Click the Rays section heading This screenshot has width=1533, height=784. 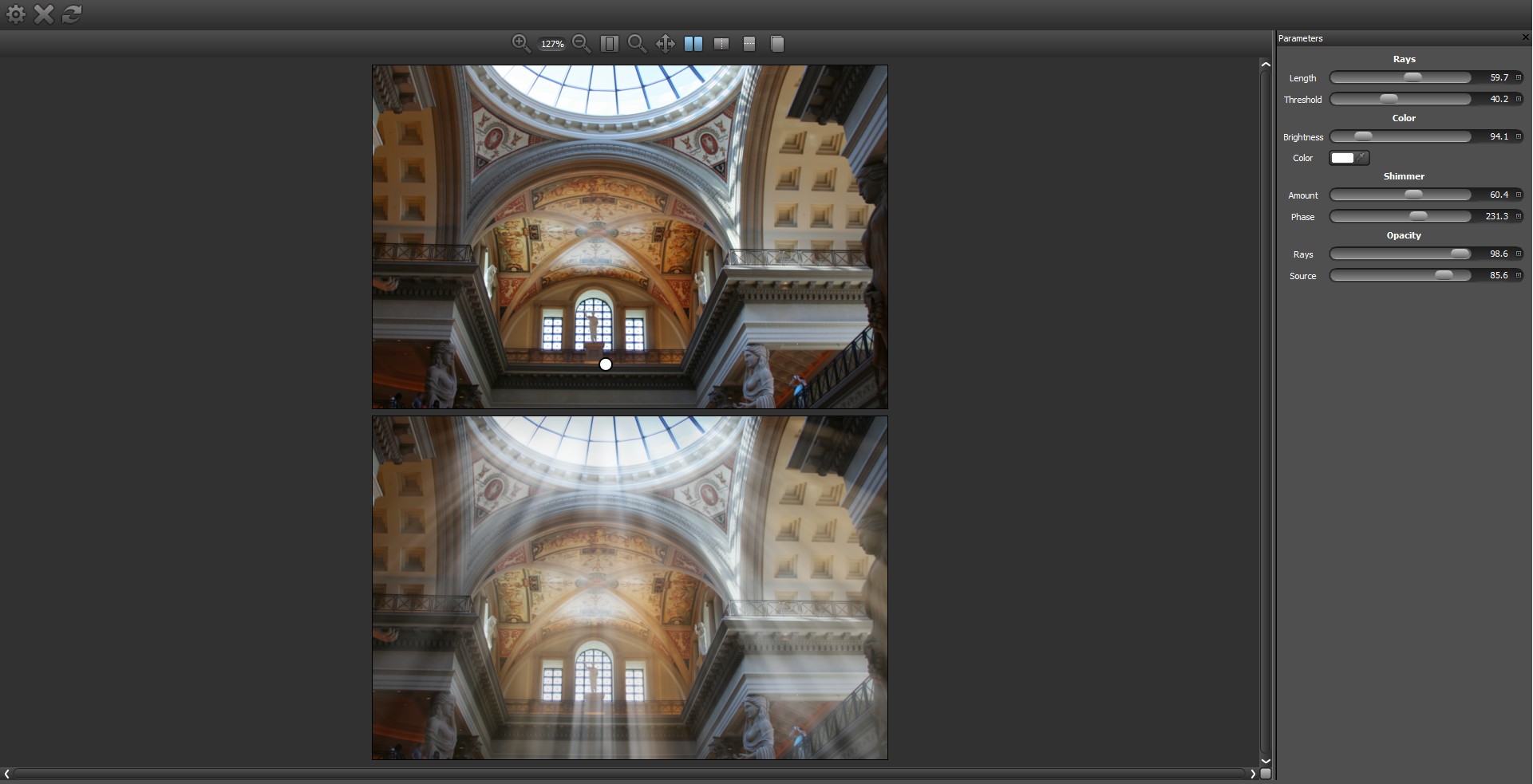coord(1404,59)
